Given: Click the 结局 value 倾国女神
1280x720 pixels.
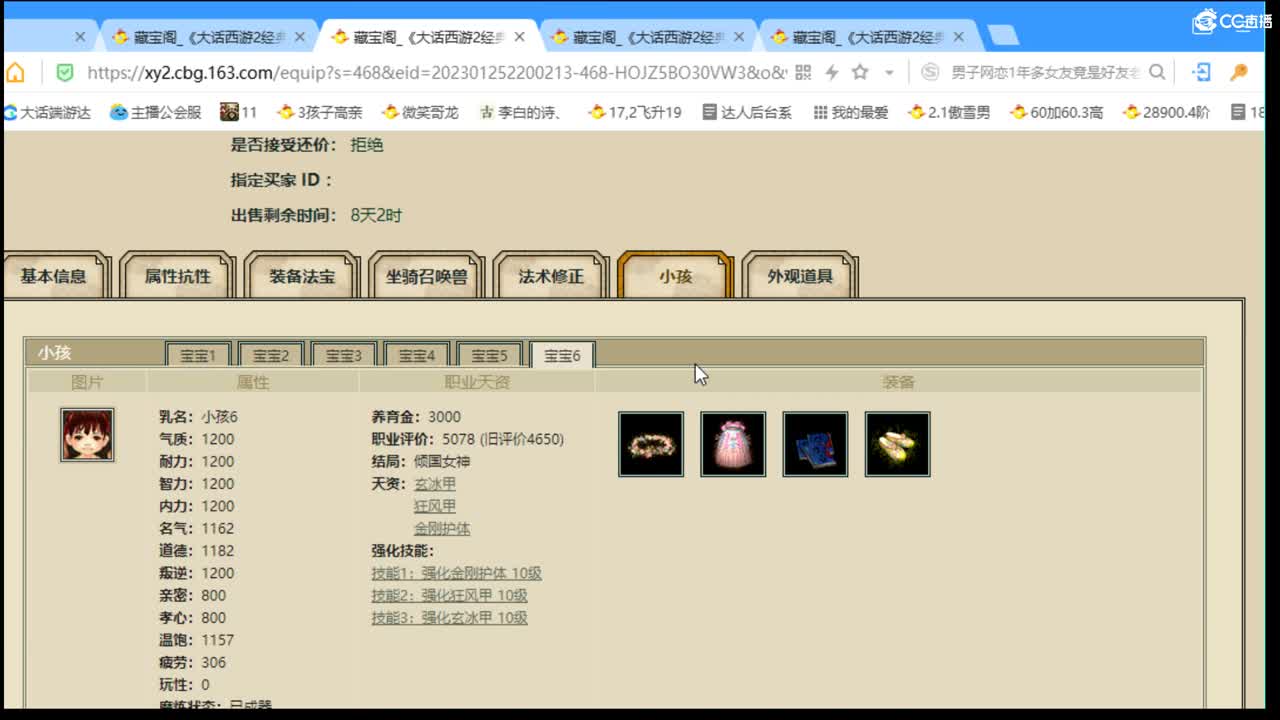Looking at the screenshot, I should 442,461.
